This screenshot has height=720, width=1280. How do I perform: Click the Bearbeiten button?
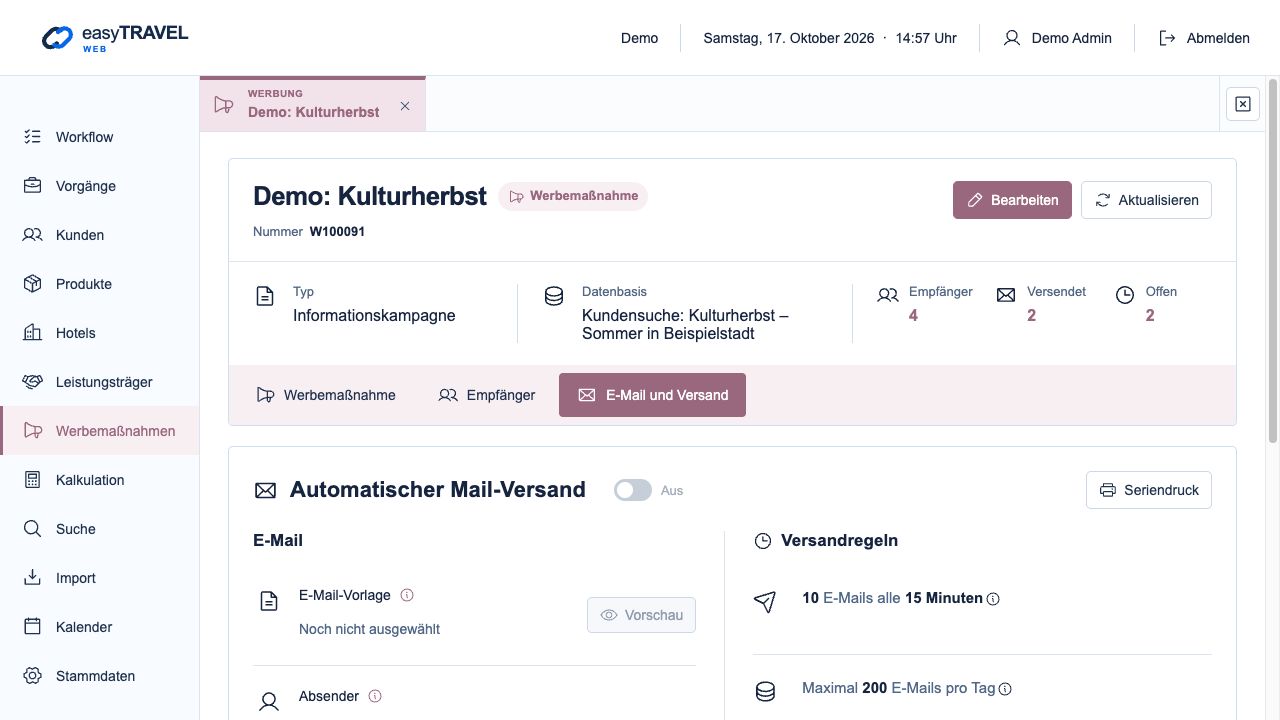pos(1013,200)
